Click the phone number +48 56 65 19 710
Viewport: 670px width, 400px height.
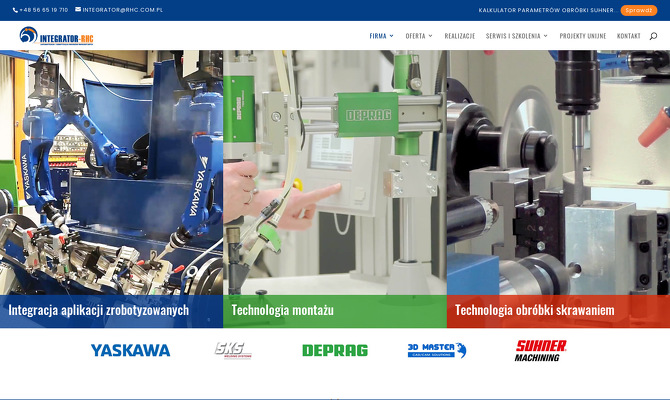[44, 10]
